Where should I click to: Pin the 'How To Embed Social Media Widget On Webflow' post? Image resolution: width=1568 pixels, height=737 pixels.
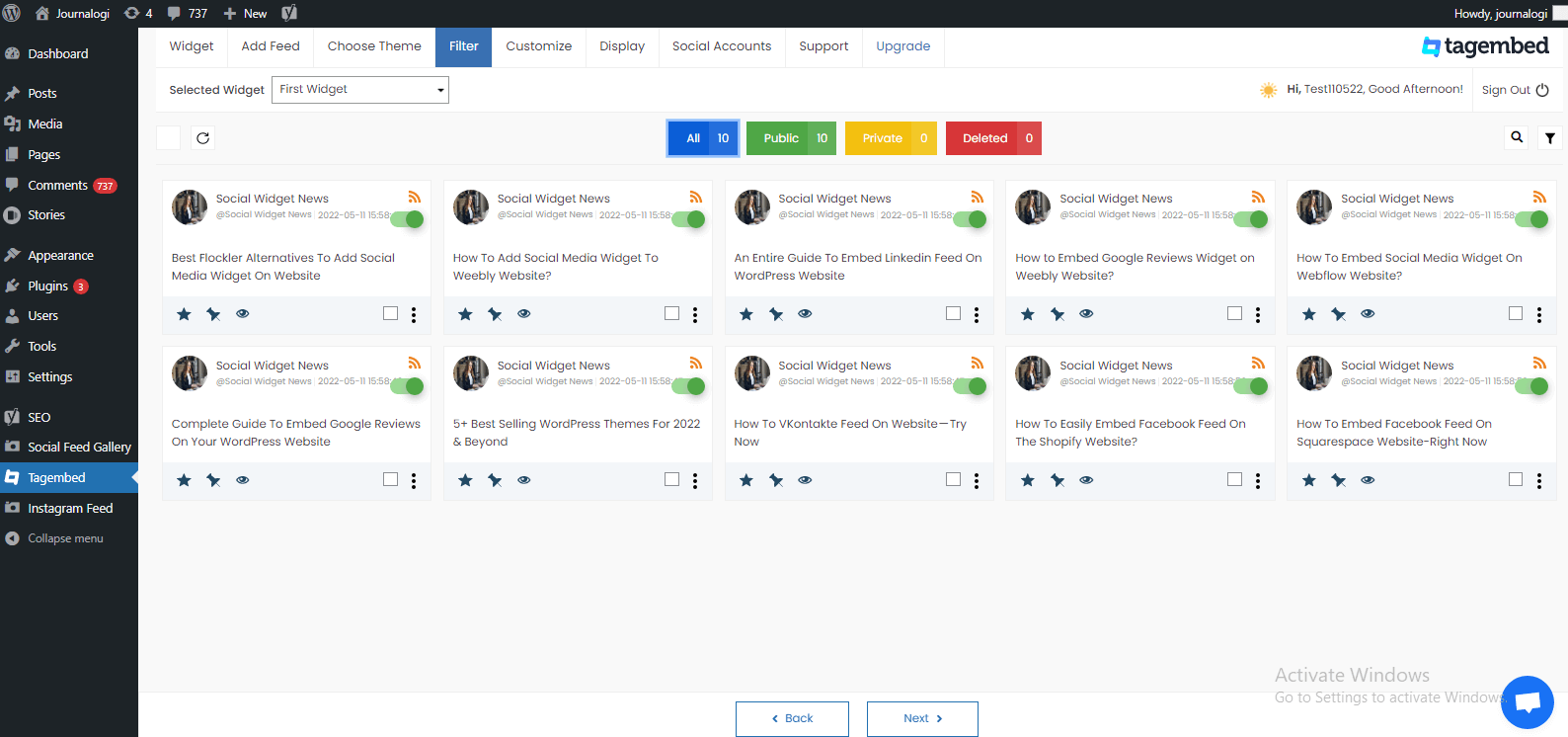(1339, 314)
